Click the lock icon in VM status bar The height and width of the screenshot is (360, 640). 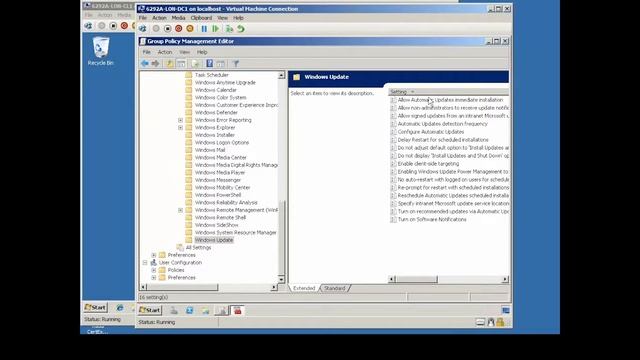pos(500,322)
